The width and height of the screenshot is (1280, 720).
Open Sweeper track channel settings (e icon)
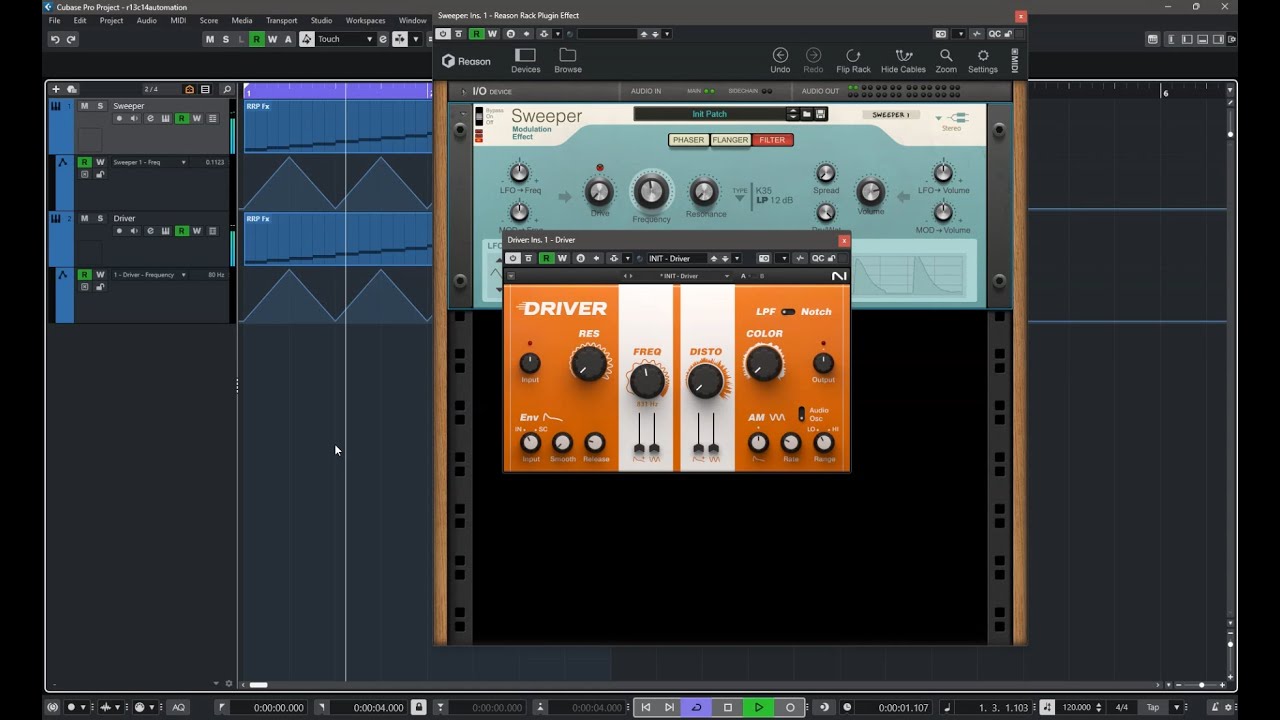point(150,118)
